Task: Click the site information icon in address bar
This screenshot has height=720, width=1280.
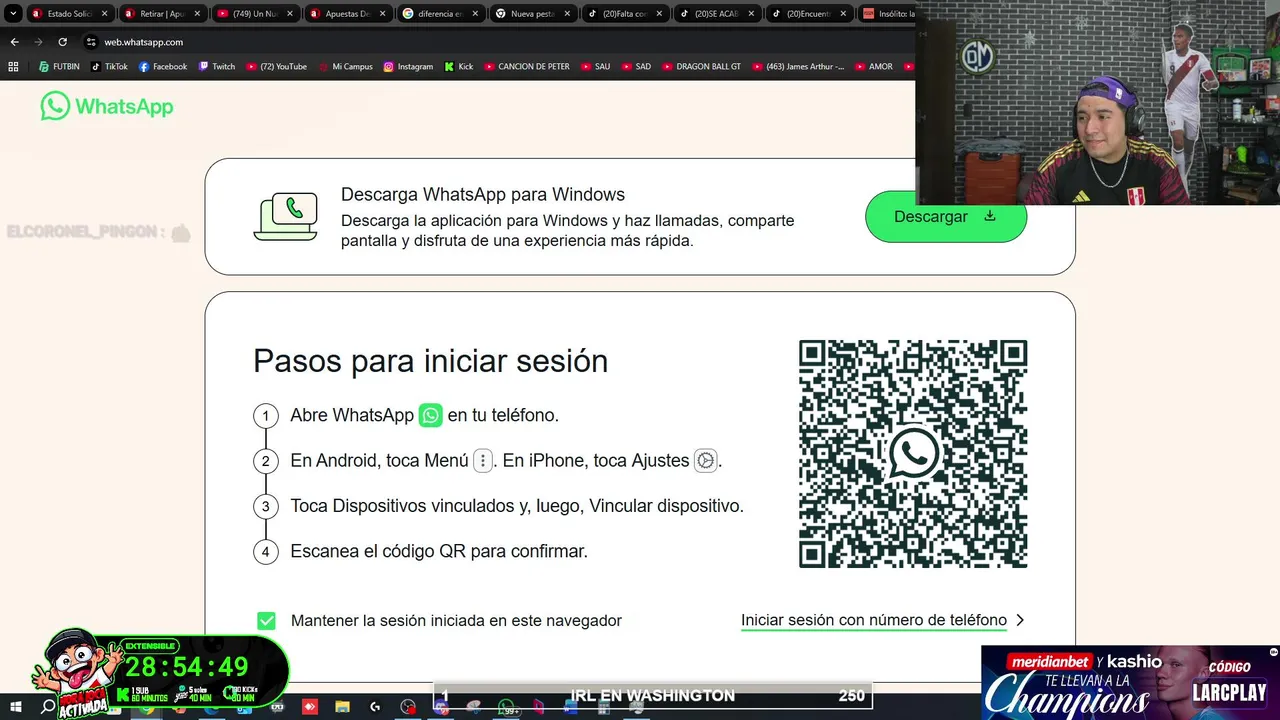Action: coord(91,42)
